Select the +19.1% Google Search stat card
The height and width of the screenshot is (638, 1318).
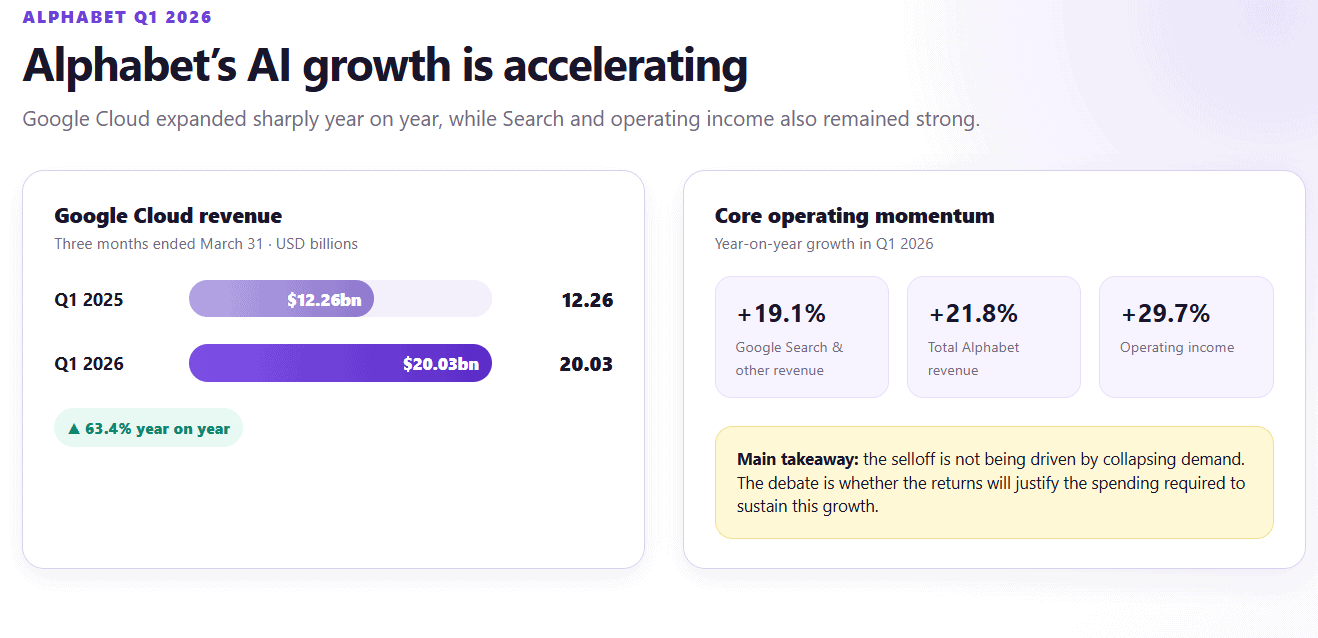tap(802, 337)
